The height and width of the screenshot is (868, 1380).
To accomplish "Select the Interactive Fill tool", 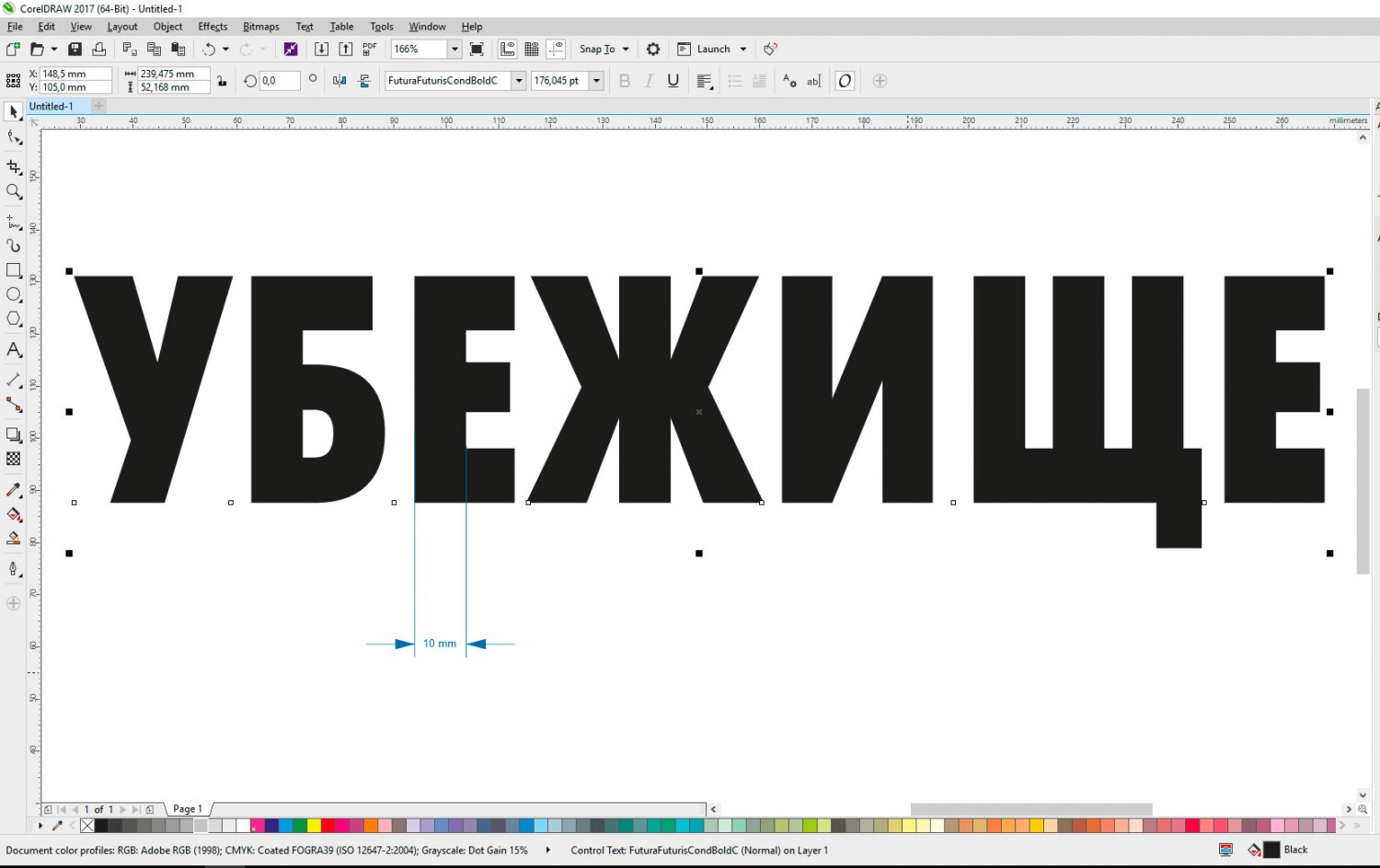I will 14,515.
